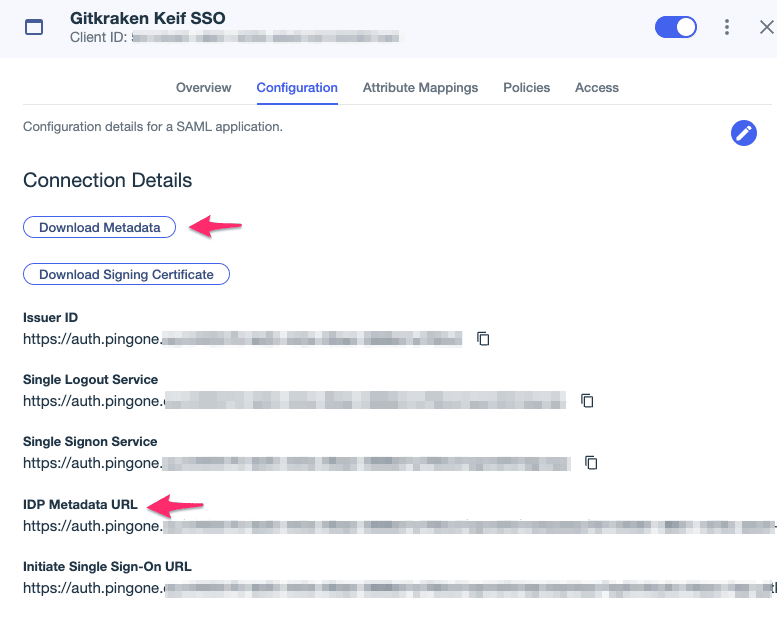Click the Initiate Single Sign-On URL value
777x619 pixels.
pyautogui.click(x=399, y=588)
